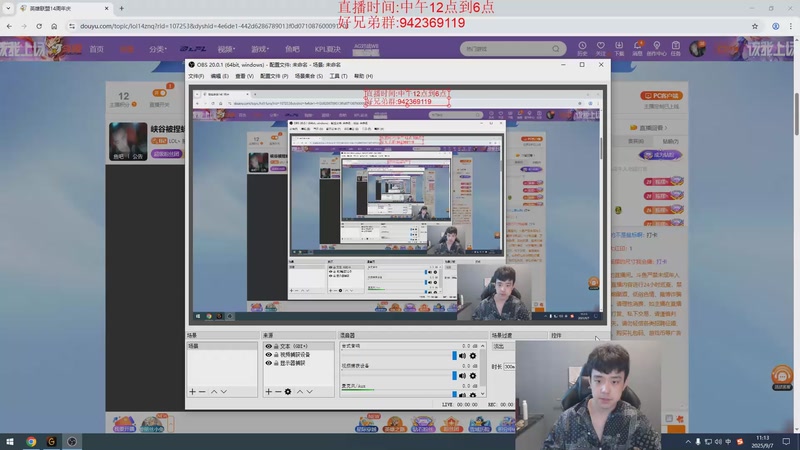Viewport: 800px width, 450px height.
Task: Toggle the lock on the 文本 (GDI+) source
Action: (276, 346)
